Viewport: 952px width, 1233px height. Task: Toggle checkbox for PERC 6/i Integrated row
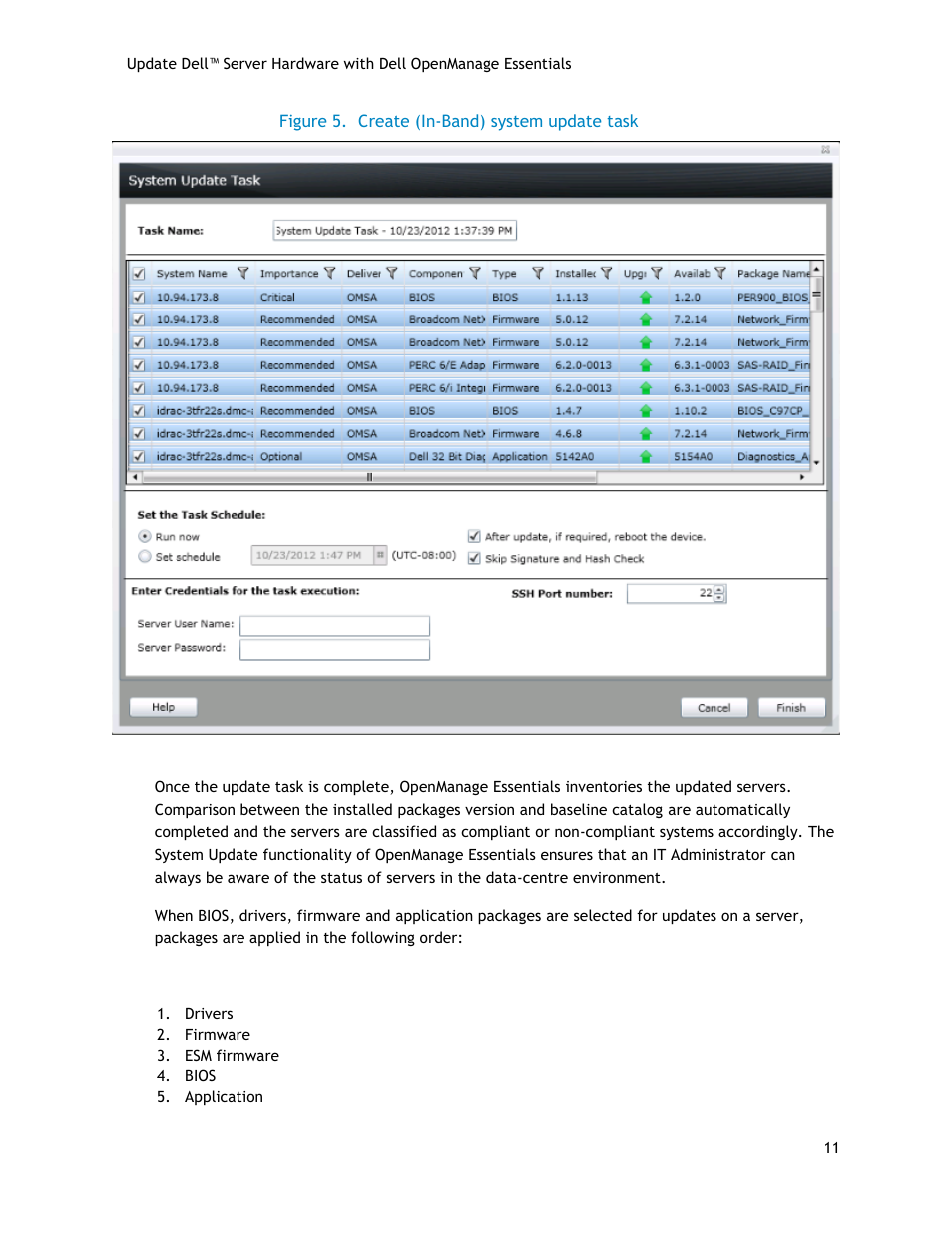click(139, 388)
